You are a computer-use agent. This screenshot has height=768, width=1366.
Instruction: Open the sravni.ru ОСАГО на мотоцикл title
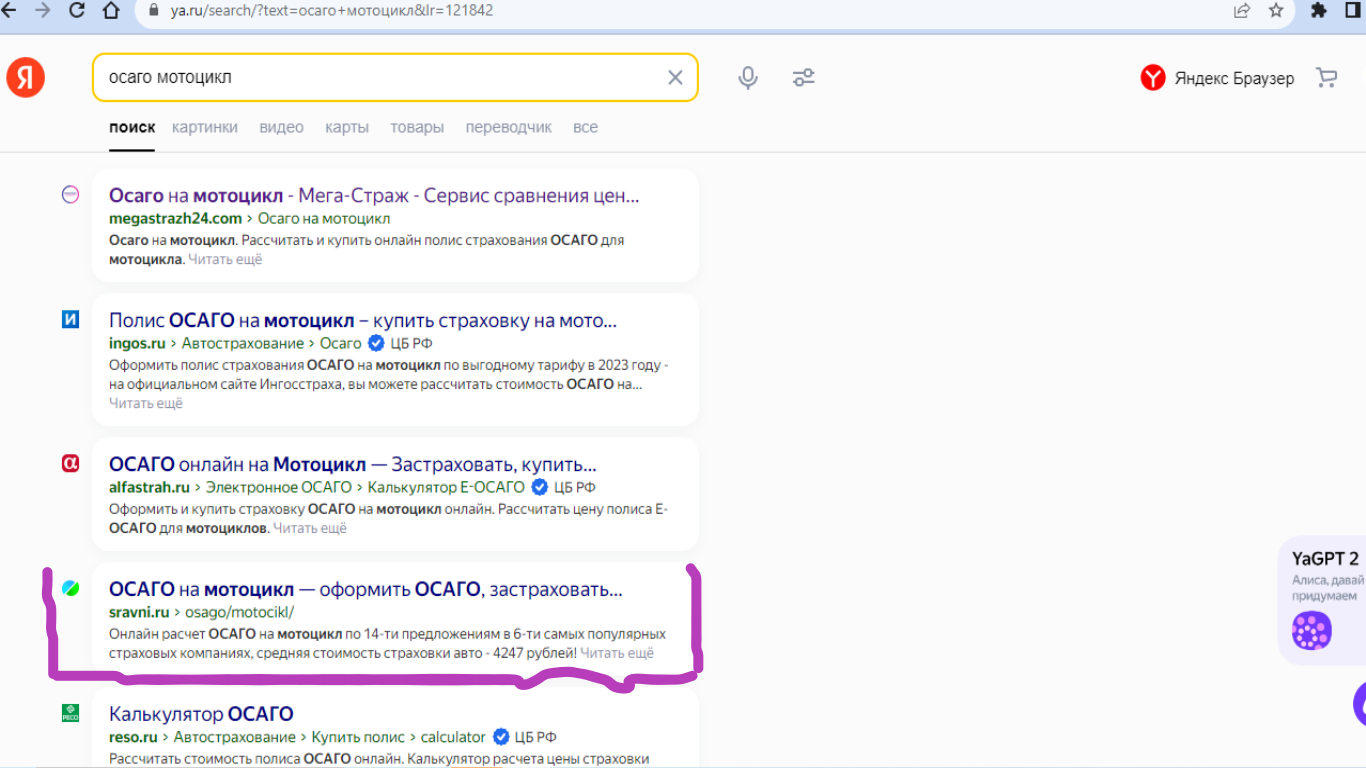pos(366,589)
